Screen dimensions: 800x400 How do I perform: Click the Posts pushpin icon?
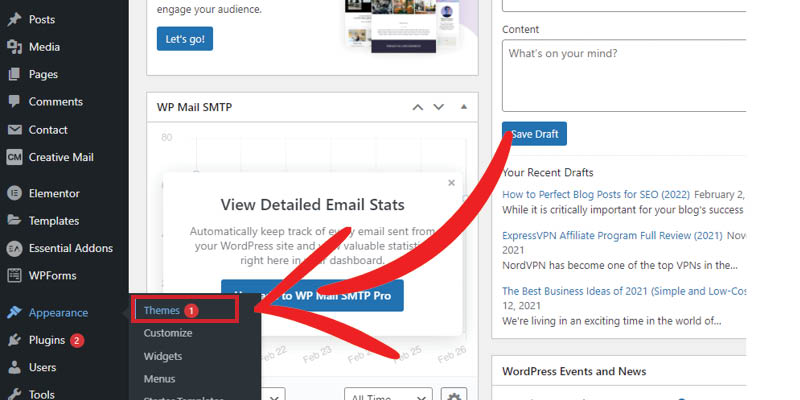[14, 19]
